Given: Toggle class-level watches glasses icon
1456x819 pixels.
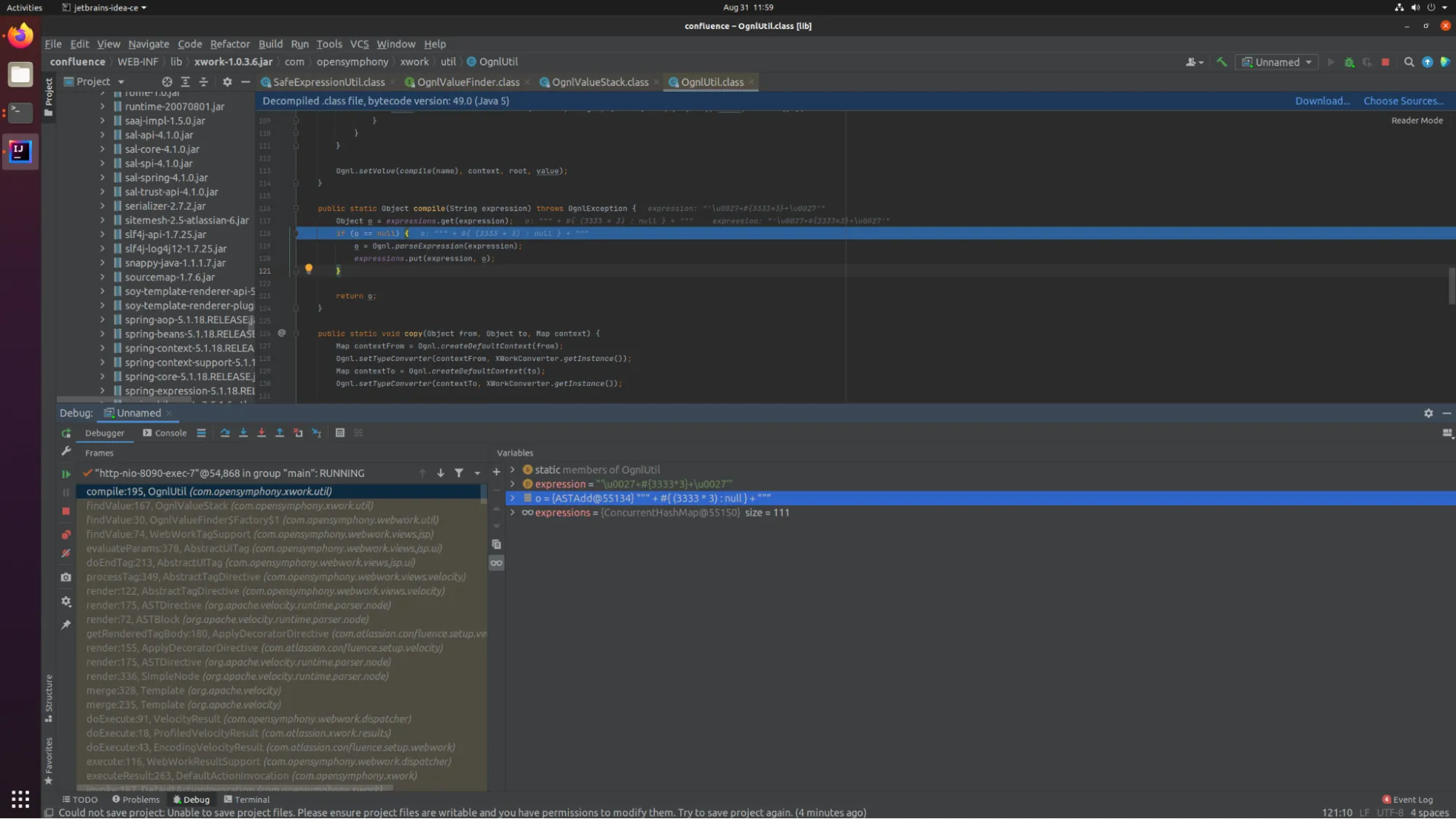Looking at the screenshot, I should point(496,563).
